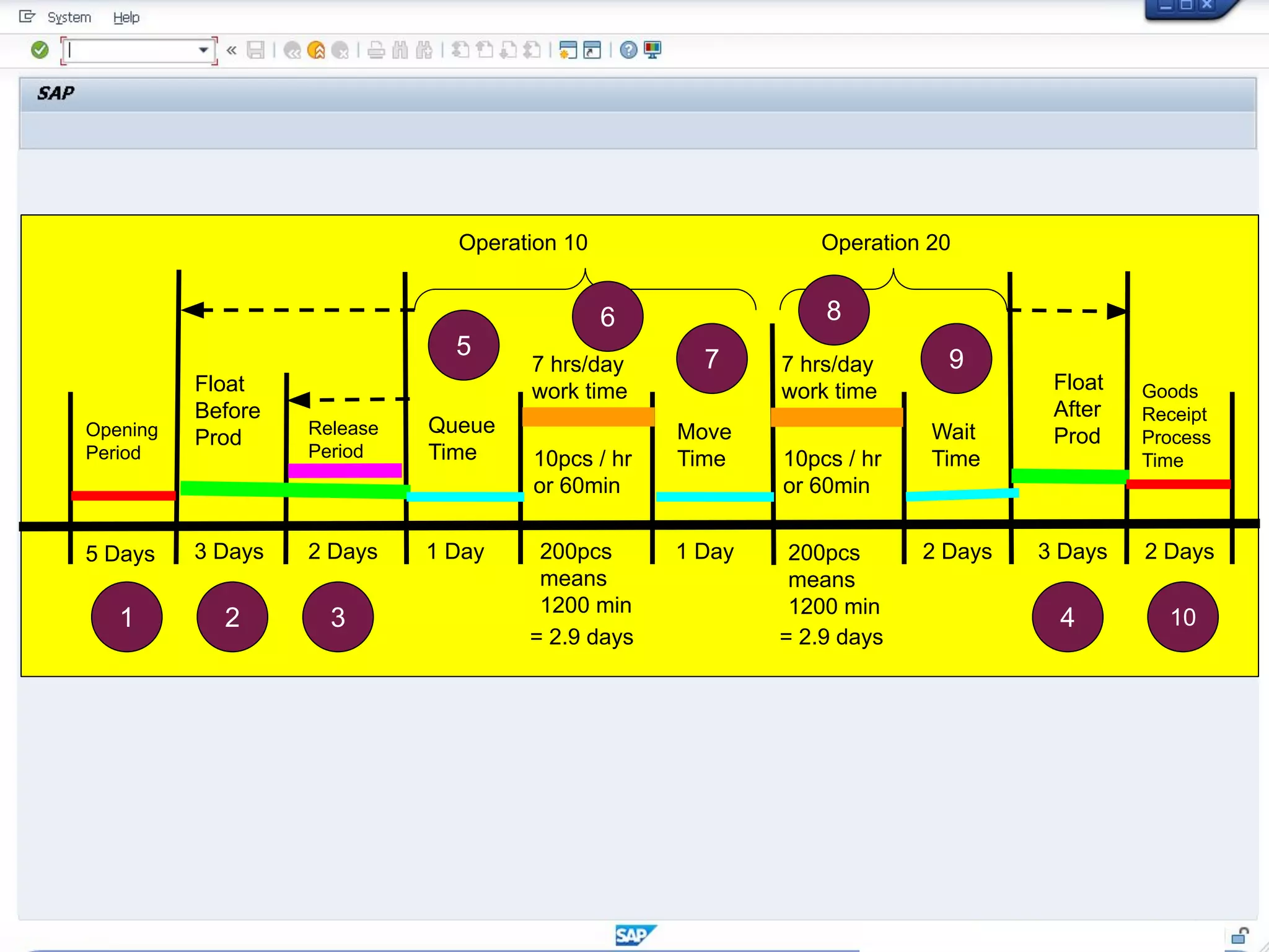Open the window control menu icon
Screen dimensions: 1269x952
pos(27,17)
